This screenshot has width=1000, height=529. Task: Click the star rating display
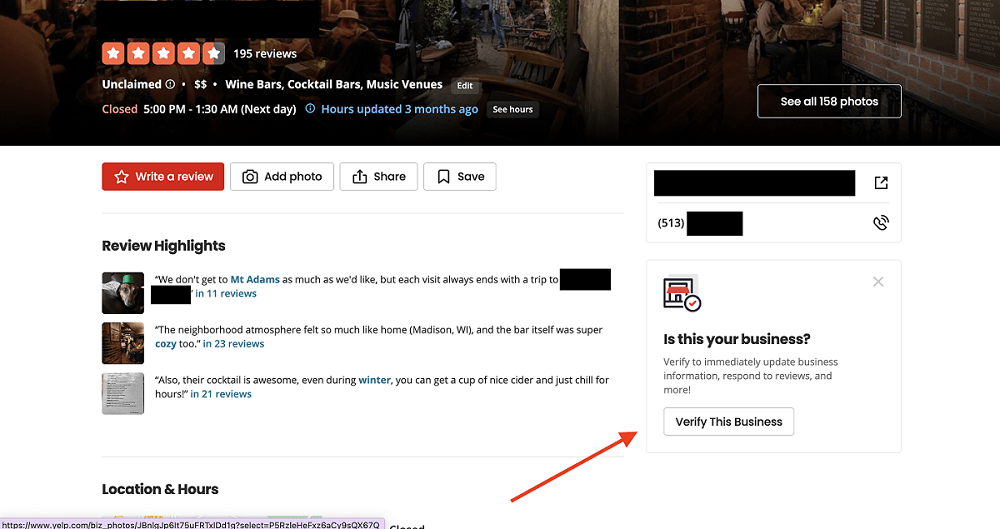click(x=163, y=54)
